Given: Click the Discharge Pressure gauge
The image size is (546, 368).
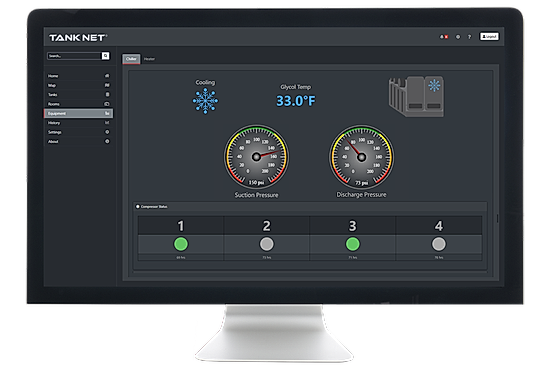Looking at the screenshot, I should [361, 157].
